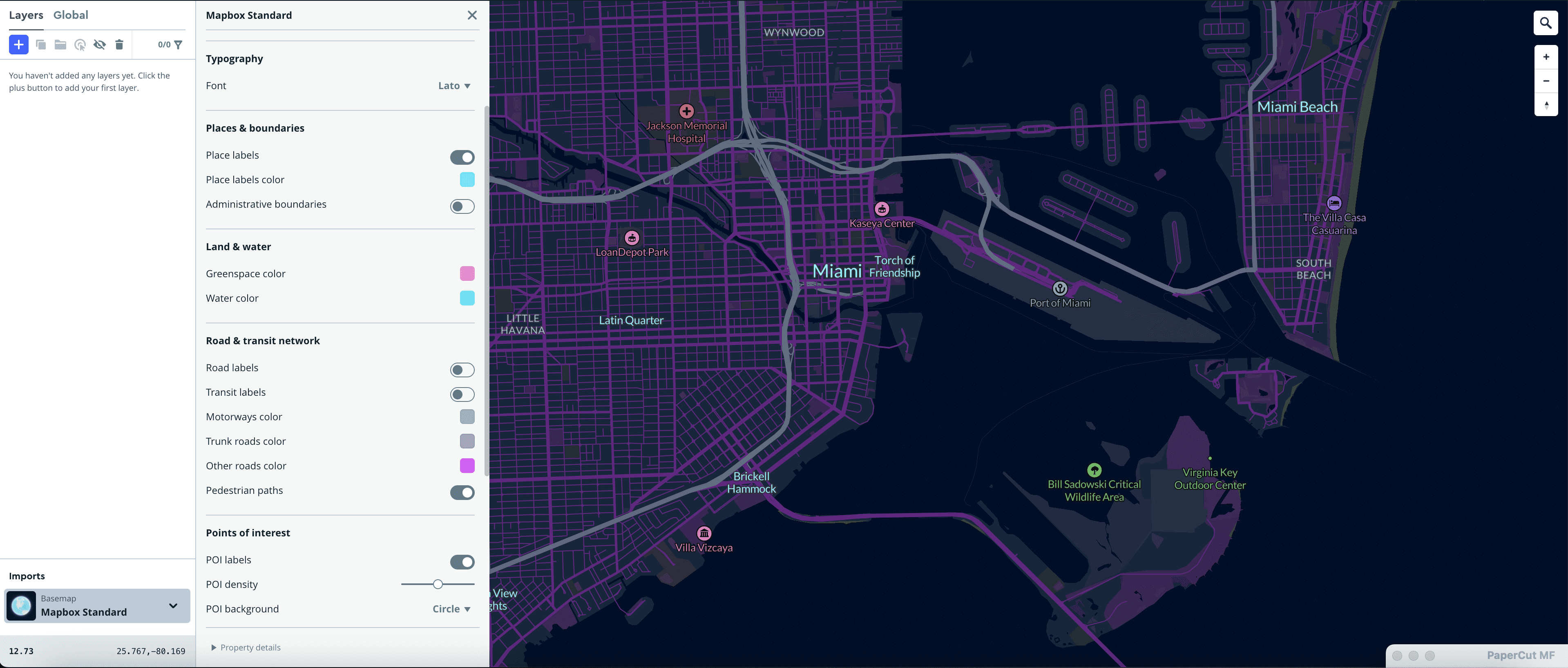The width and height of the screenshot is (1568, 668).
Task: Delete selected layers with the trash icon
Action: pos(119,45)
